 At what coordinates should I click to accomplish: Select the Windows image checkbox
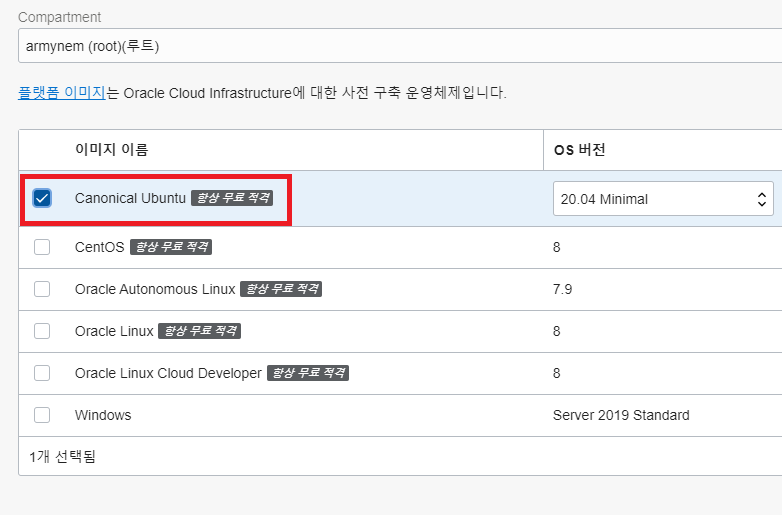[42, 415]
